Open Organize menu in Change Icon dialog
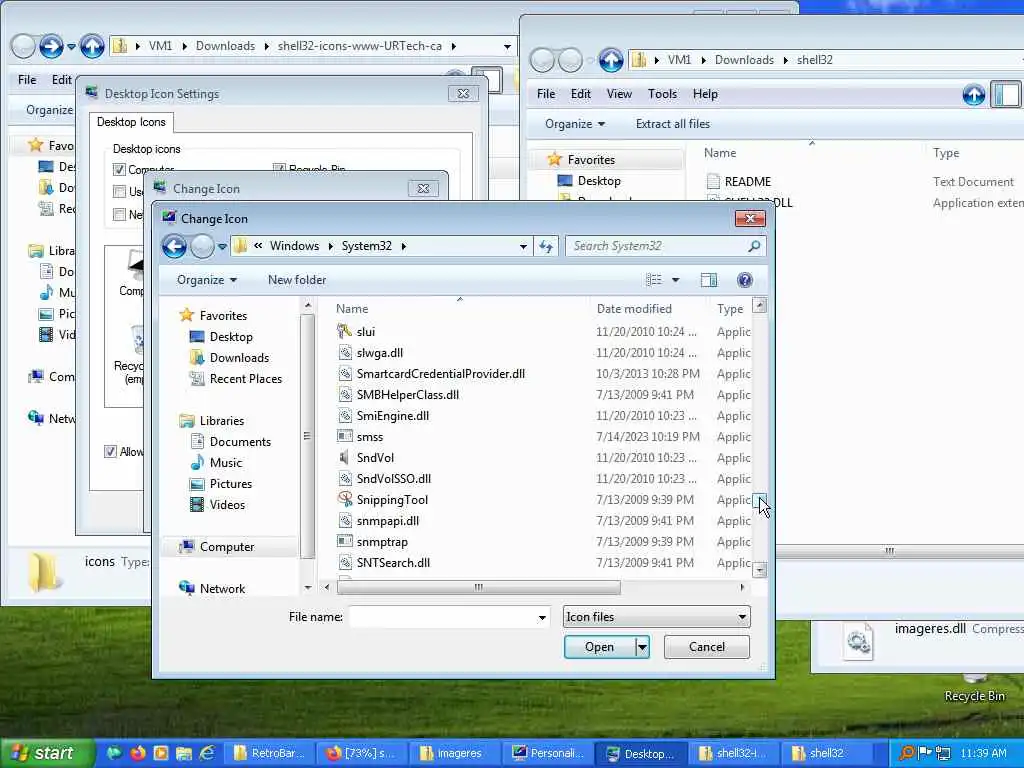 (206, 280)
